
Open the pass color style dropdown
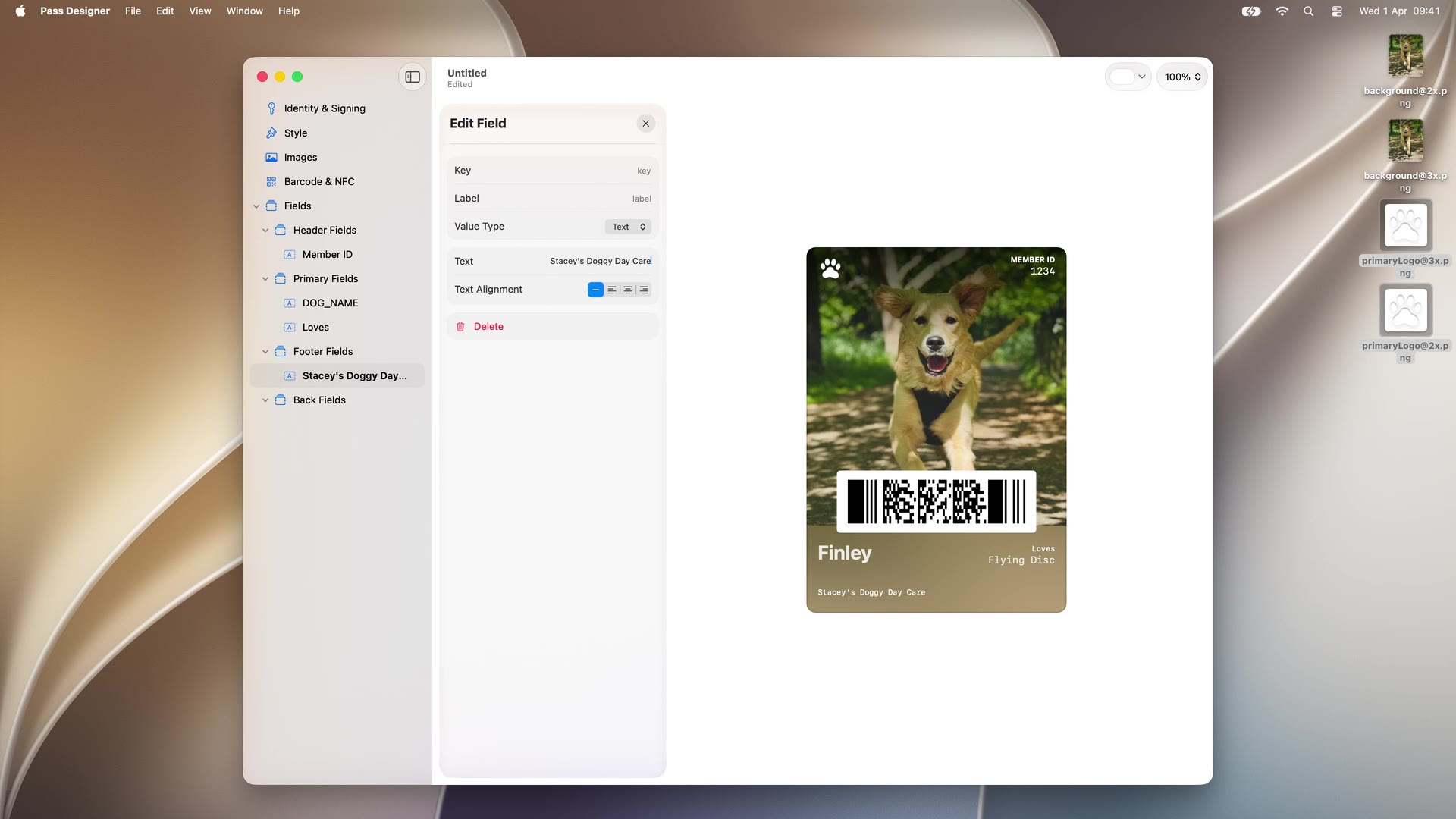click(1128, 77)
